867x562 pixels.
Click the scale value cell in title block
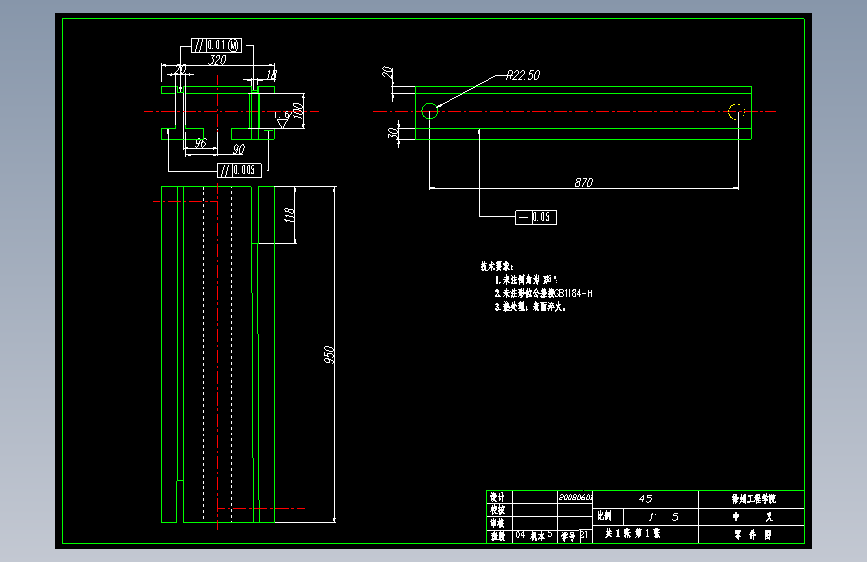pyautogui.click(x=661, y=517)
